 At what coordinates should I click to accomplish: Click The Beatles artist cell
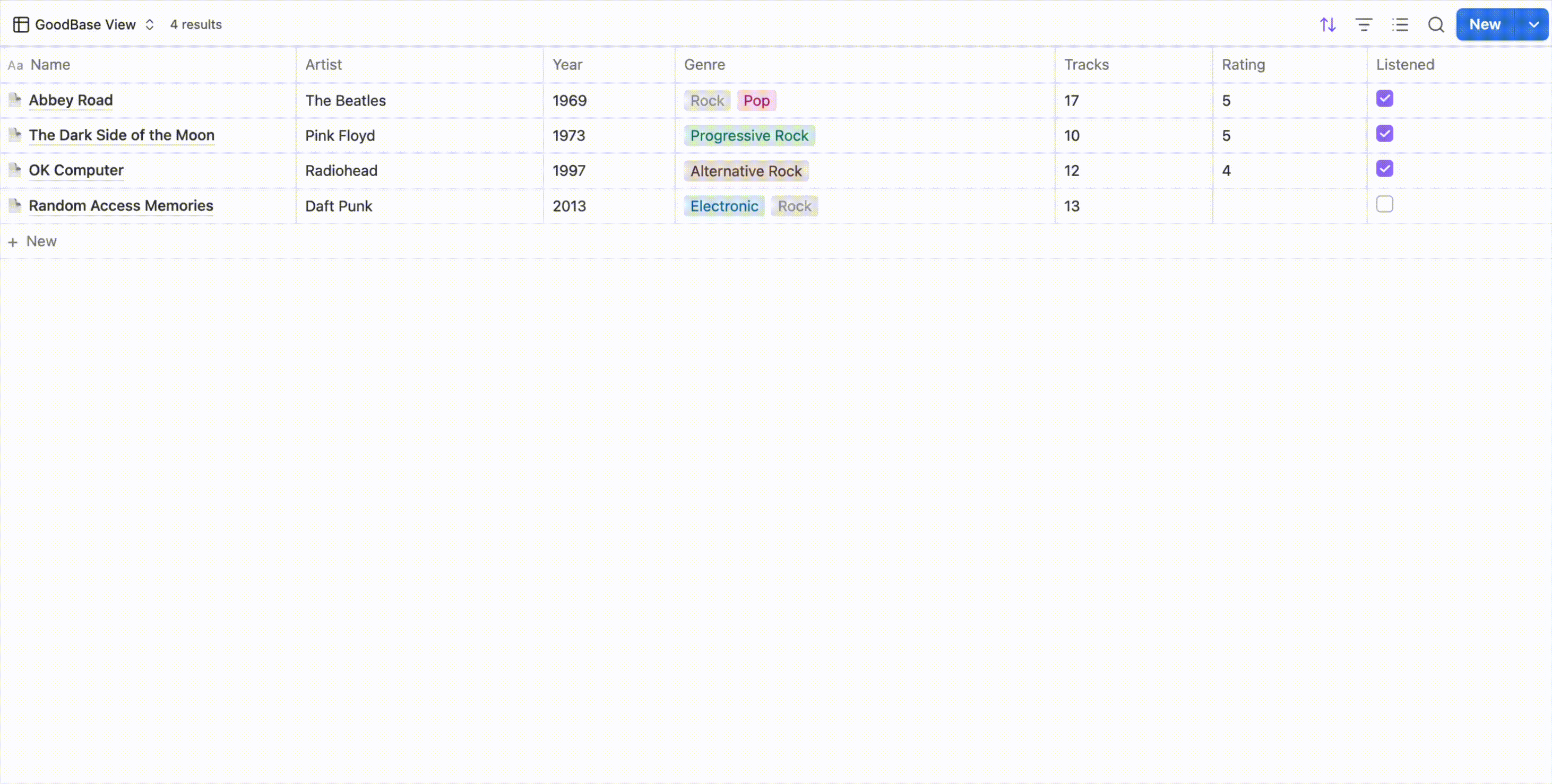[x=420, y=101]
